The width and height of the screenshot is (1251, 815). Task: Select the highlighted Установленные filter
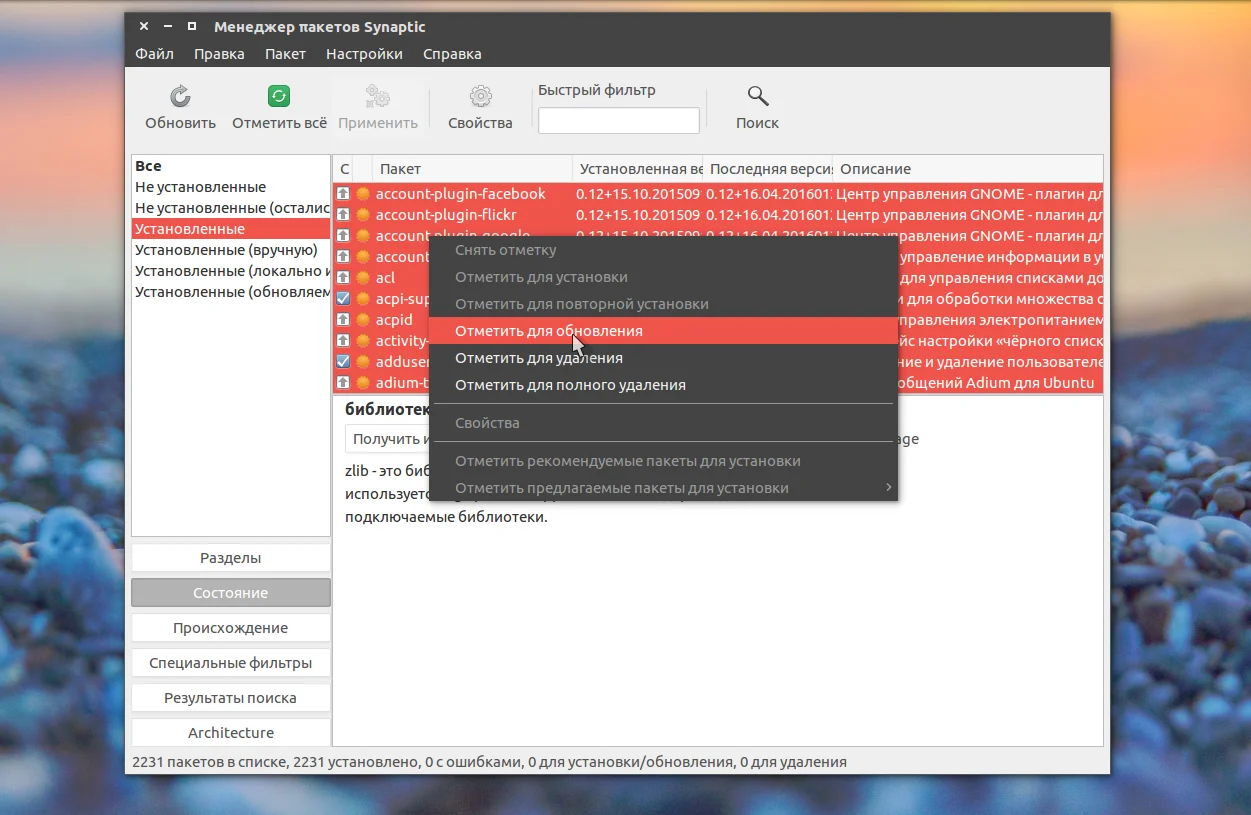pos(231,229)
